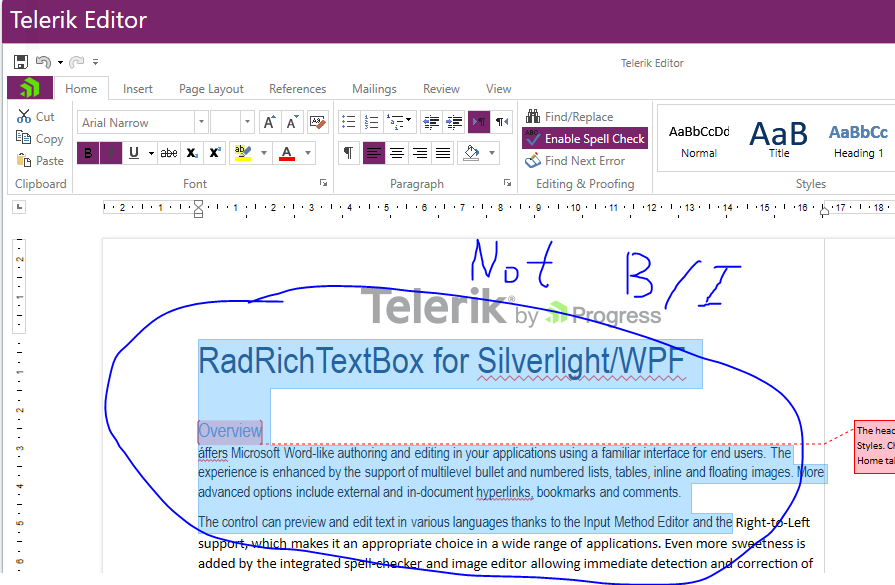
Task: Open the References tab
Action: pos(297,89)
